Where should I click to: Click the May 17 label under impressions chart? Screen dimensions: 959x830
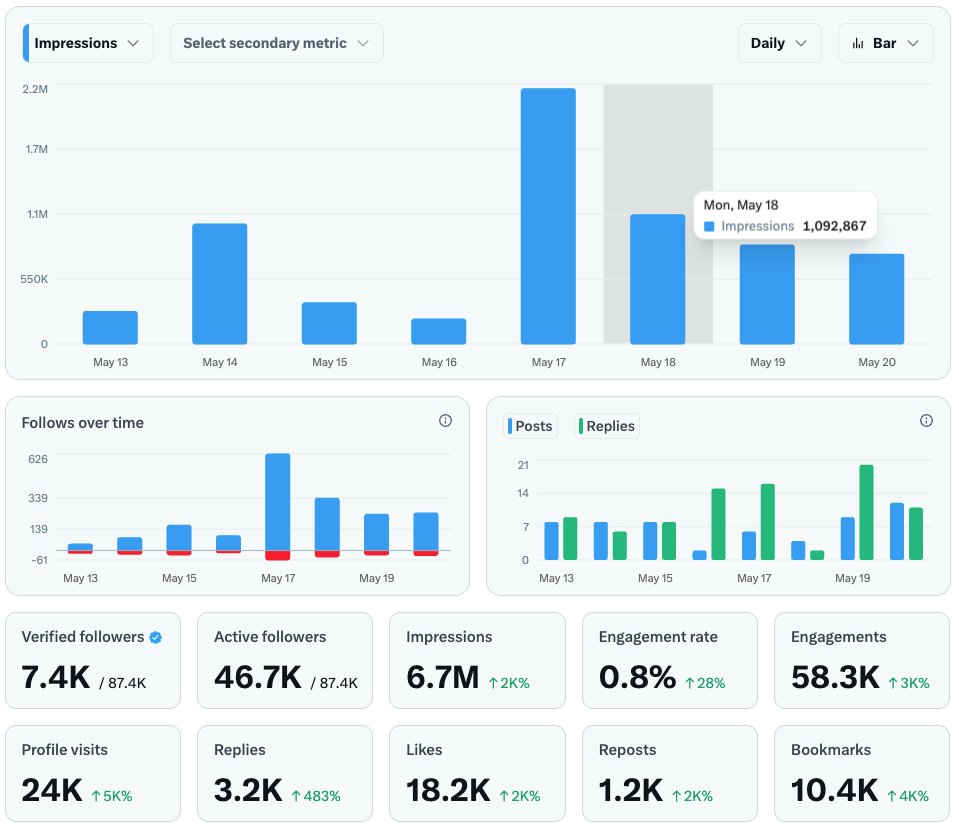point(549,362)
